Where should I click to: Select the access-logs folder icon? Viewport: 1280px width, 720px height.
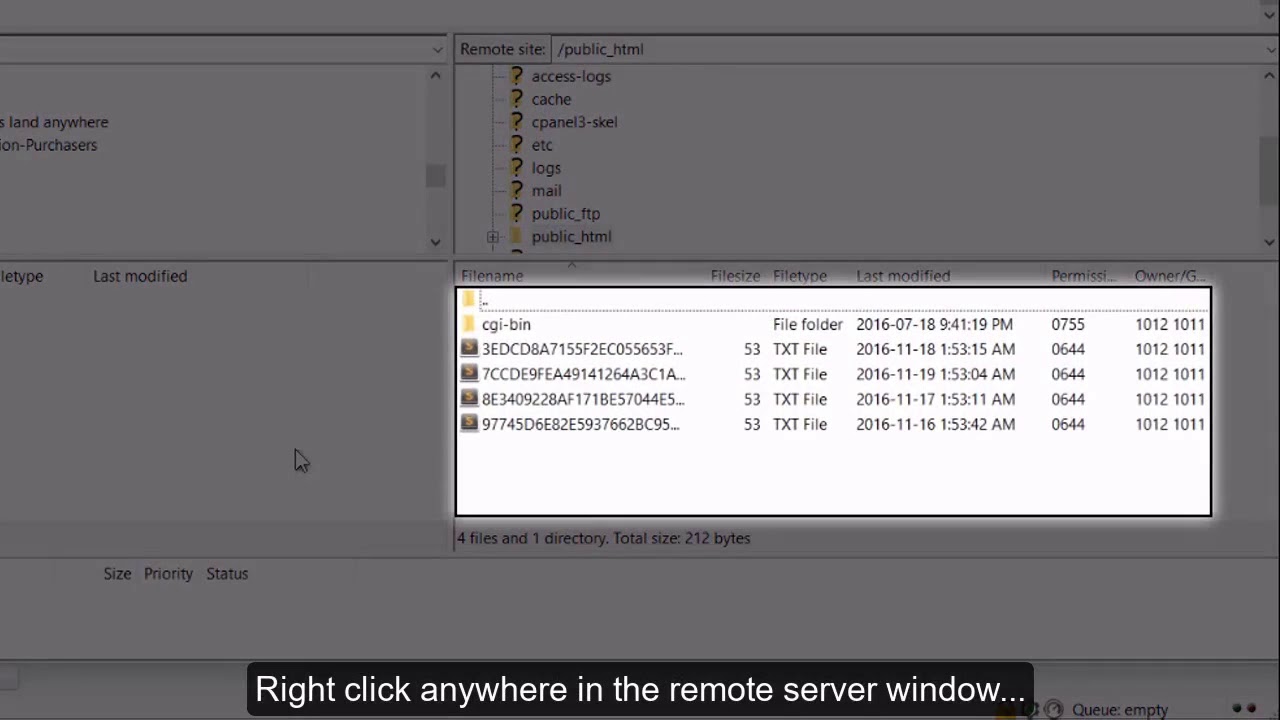point(516,76)
